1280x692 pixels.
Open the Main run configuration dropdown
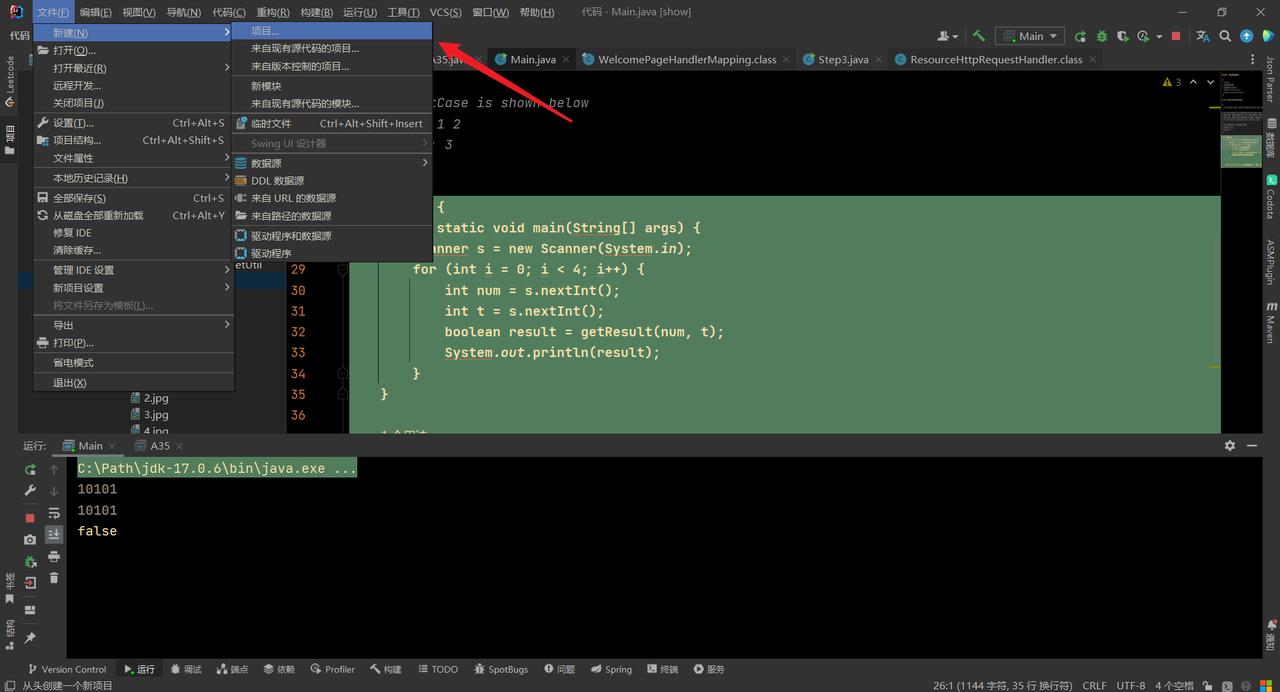(x=1029, y=36)
